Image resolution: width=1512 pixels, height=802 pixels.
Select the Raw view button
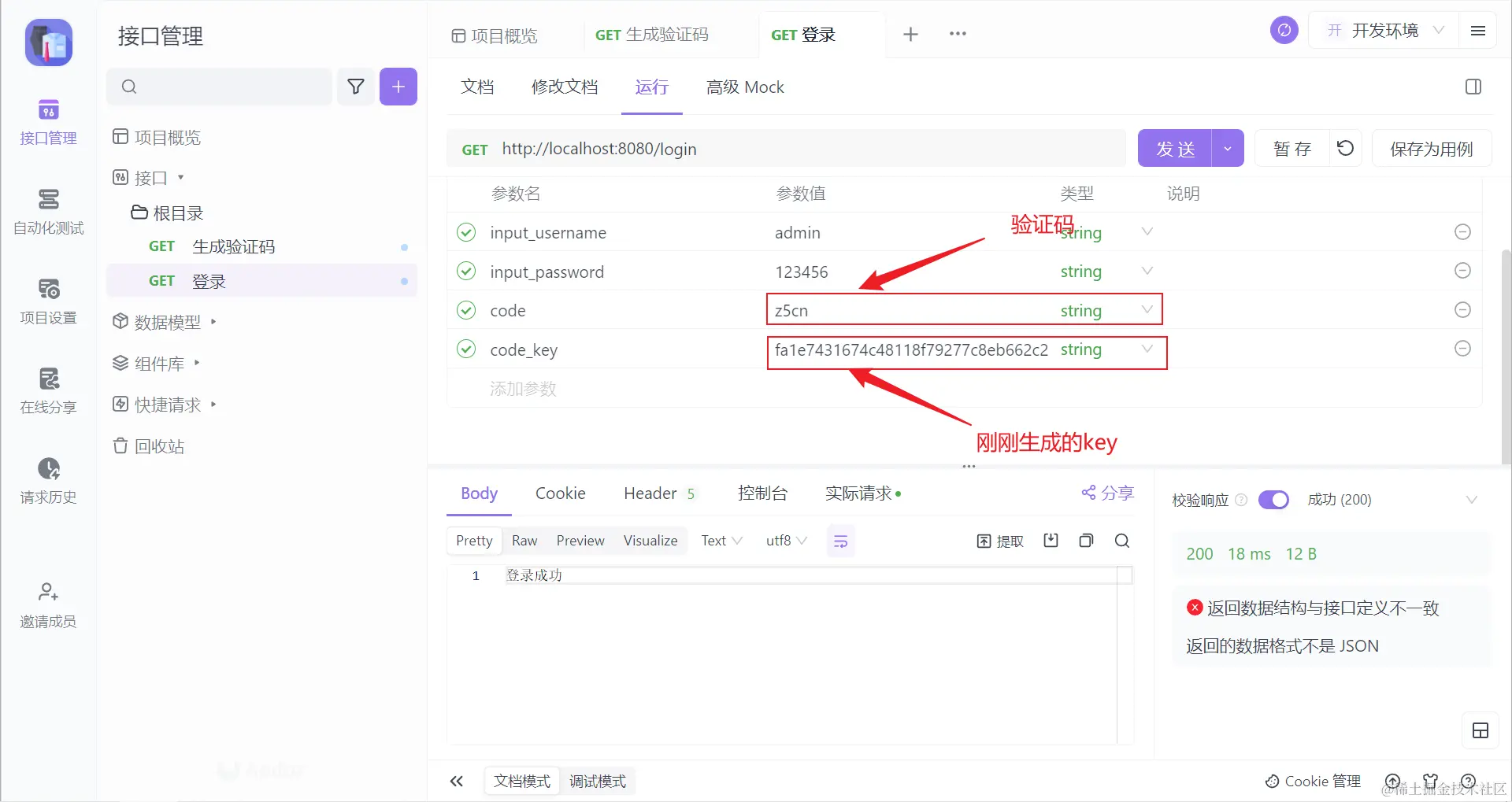point(524,541)
